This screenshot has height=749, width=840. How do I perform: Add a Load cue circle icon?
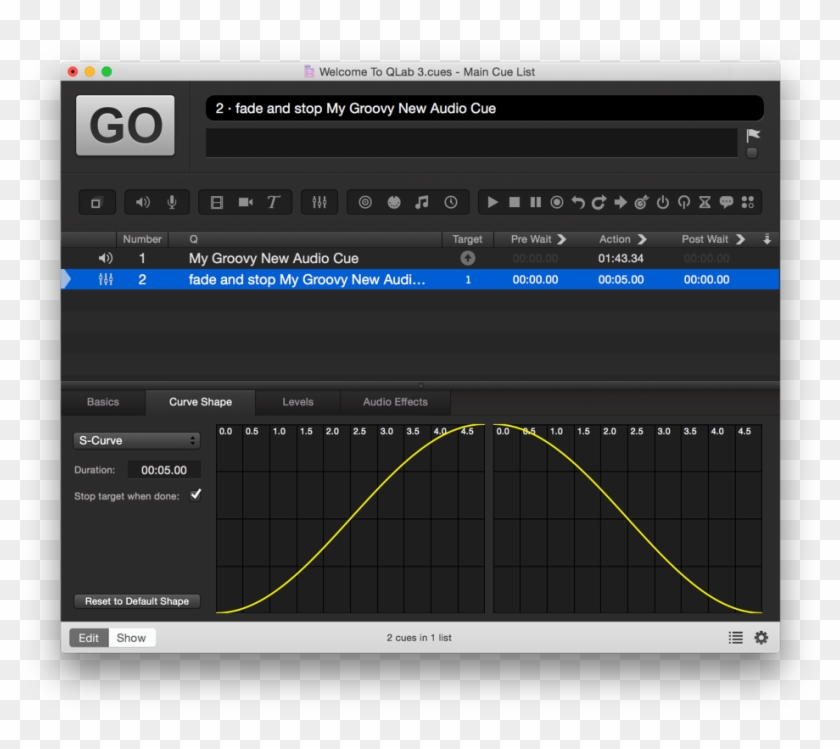pos(557,203)
